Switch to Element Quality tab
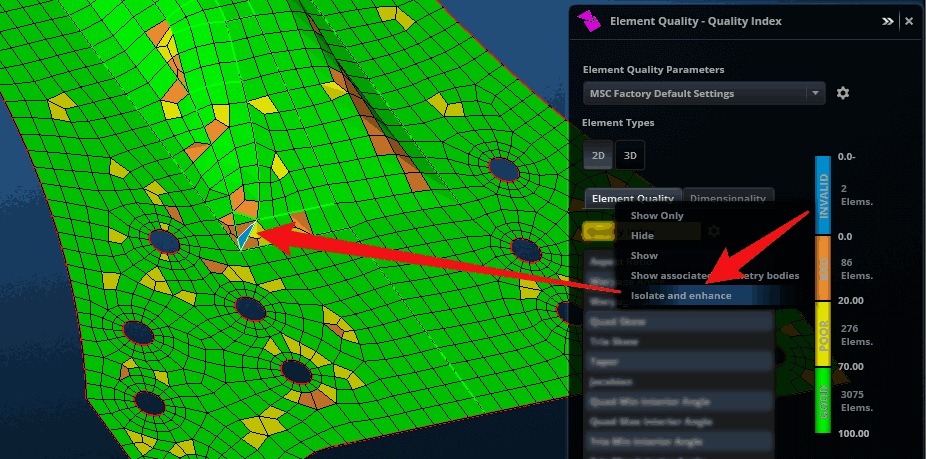 (x=633, y=198)
